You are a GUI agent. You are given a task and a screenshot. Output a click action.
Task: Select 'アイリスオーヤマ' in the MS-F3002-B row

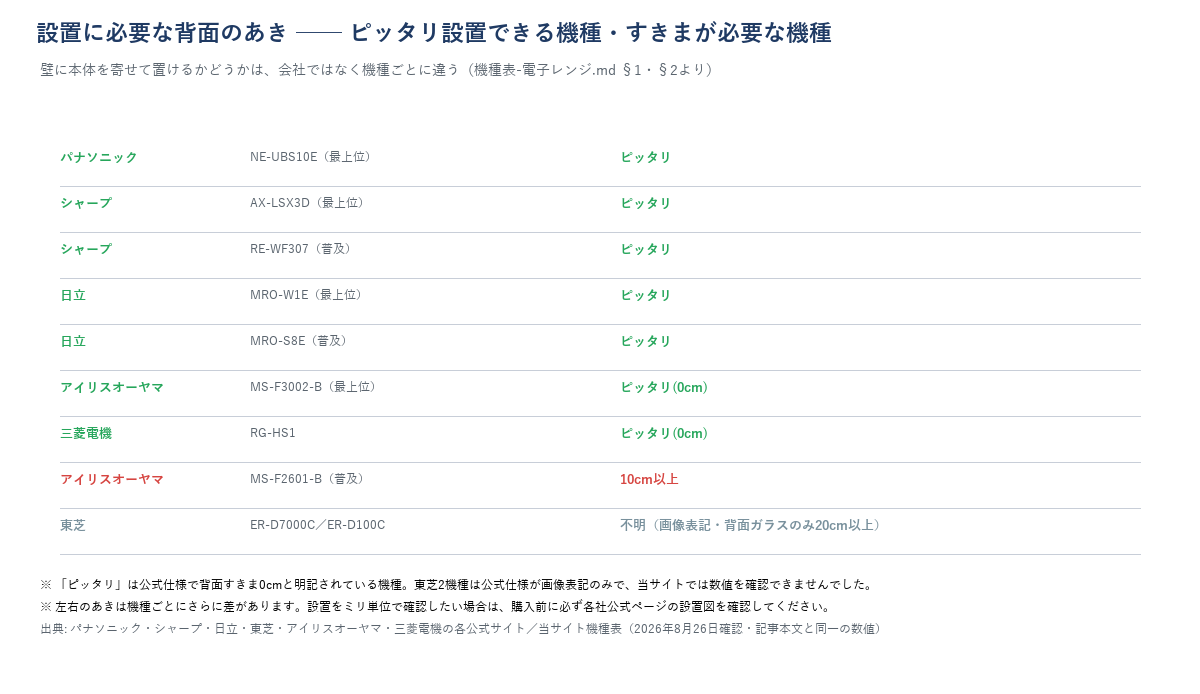112,387
